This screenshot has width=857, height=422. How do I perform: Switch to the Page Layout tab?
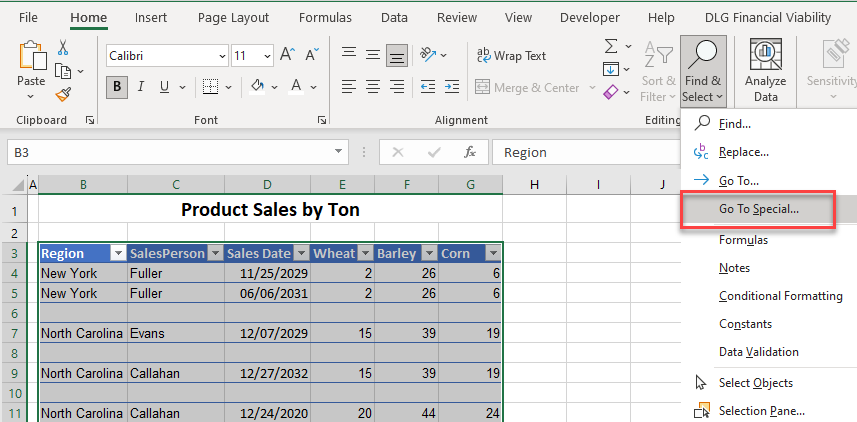[x=233, y=17]
